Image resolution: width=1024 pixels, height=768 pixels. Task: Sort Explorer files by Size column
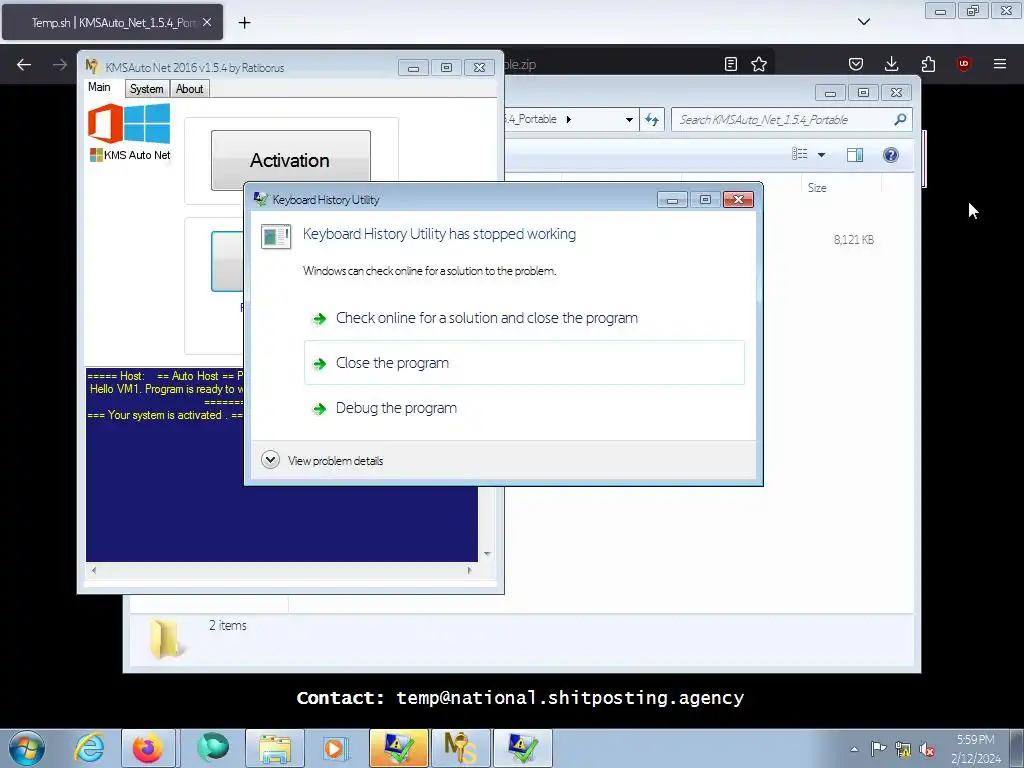click(x=817, y=188)
